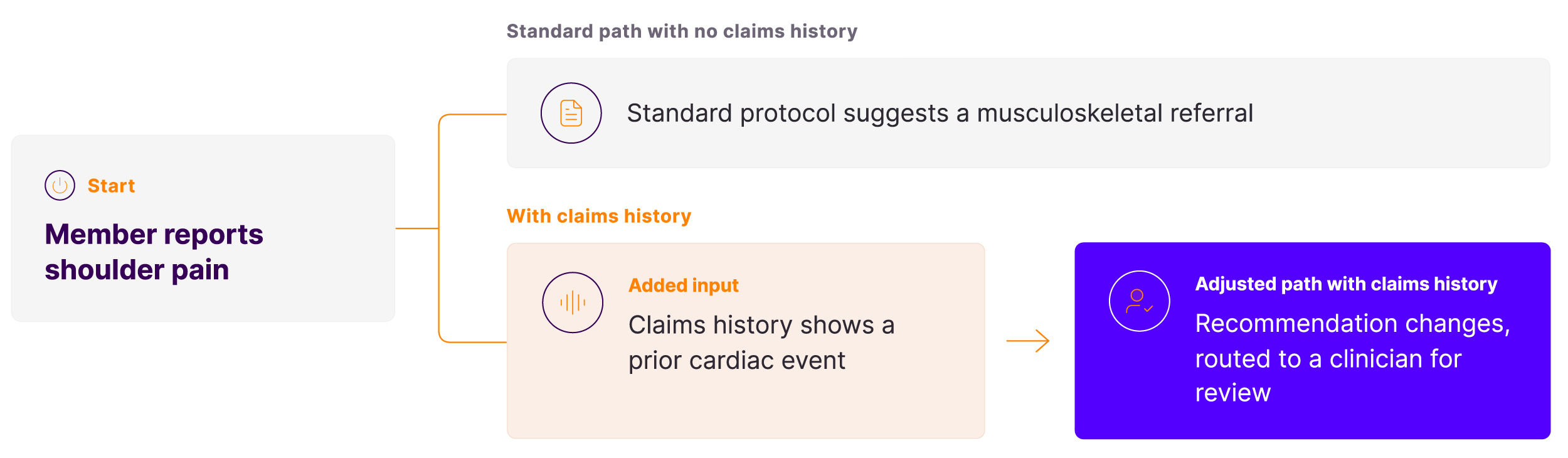This screenshot has width=1568, height=458.
Task: Click the power icon beside Start
Action: (60, 185)
